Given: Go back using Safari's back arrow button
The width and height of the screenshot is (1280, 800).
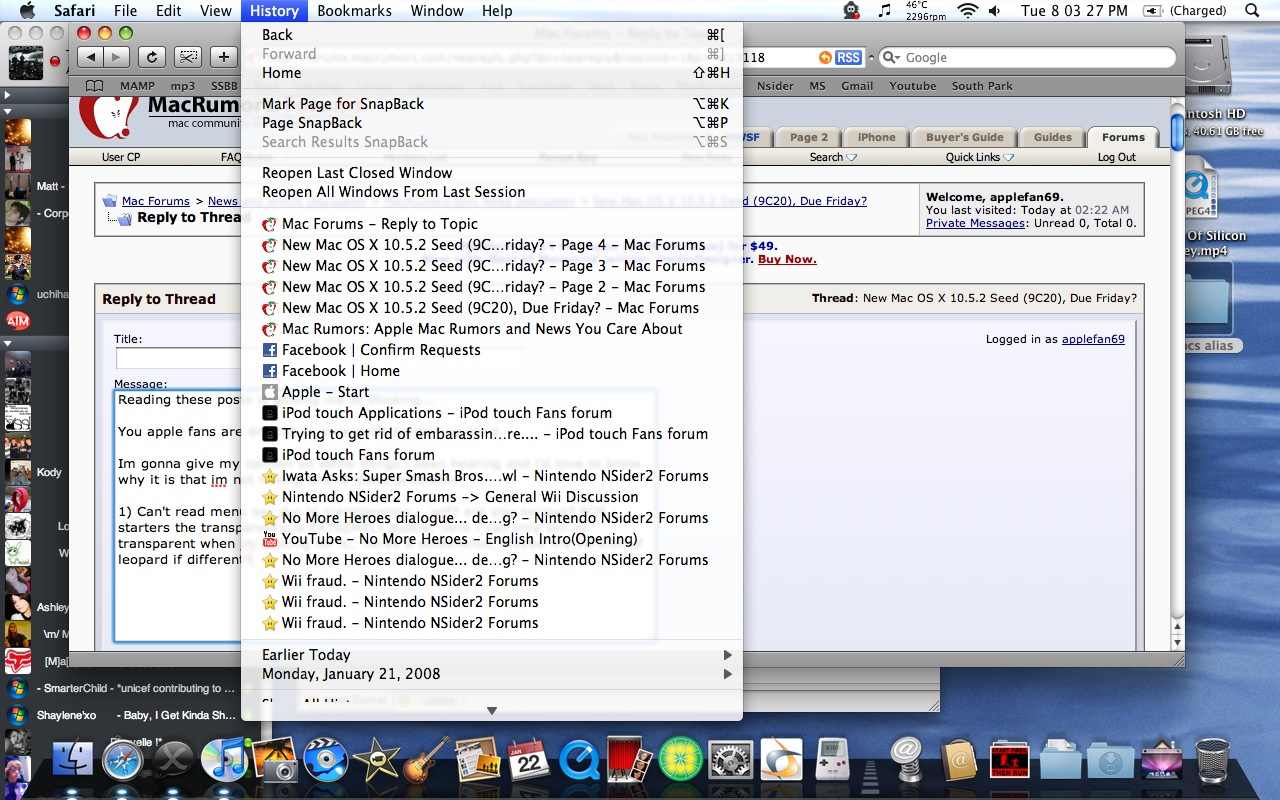Looking at the screenshot, I should [91, 57].
